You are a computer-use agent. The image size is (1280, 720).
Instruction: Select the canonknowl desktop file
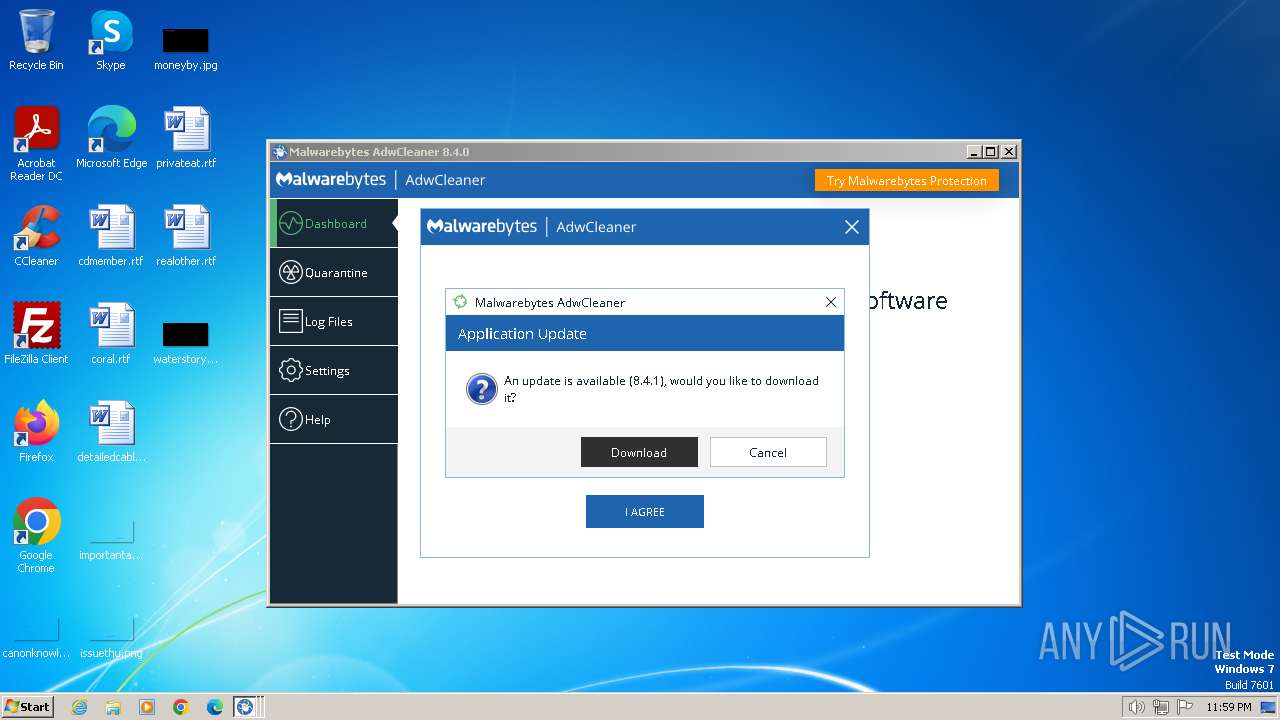(36, 638)
